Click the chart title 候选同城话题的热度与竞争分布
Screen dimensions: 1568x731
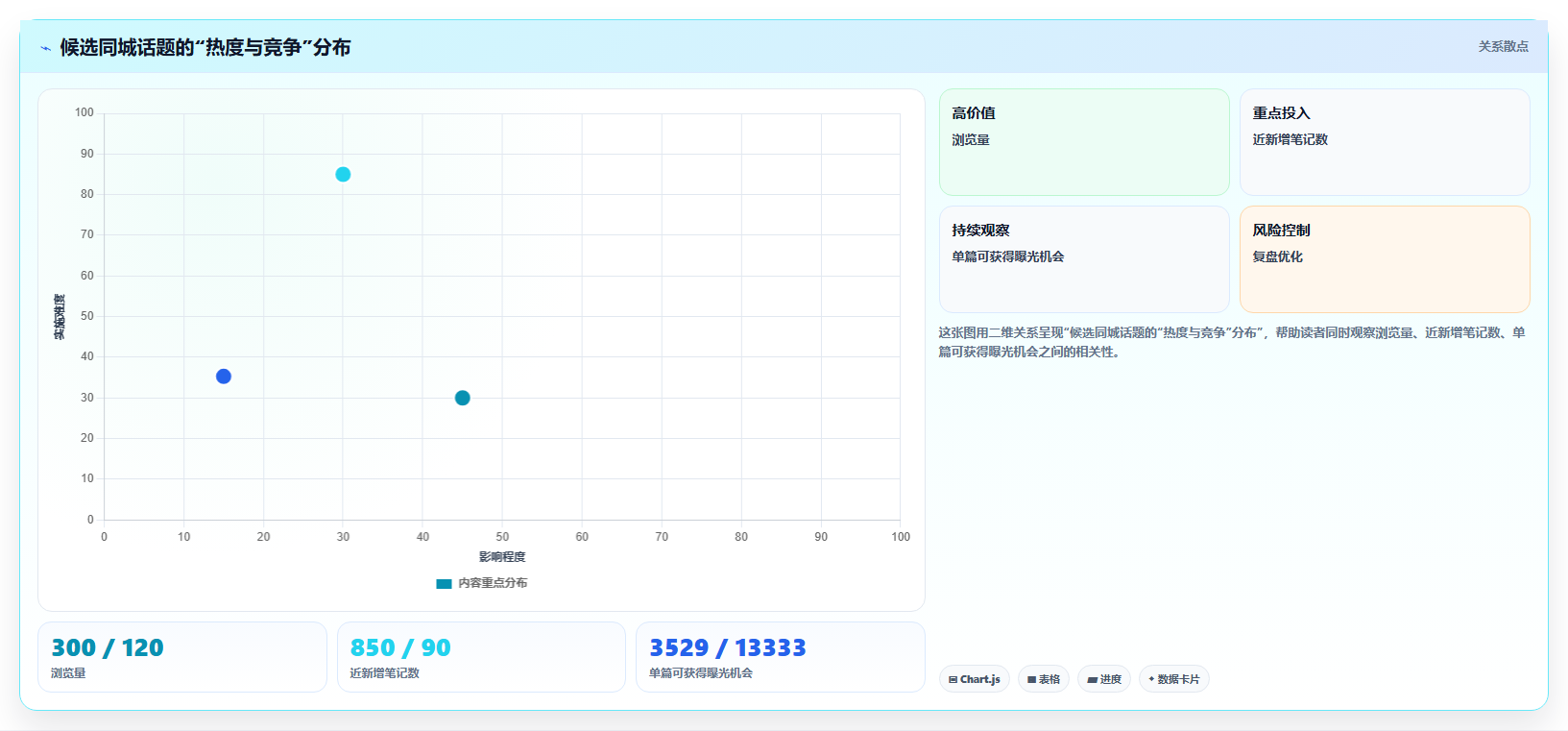(205, 47)
